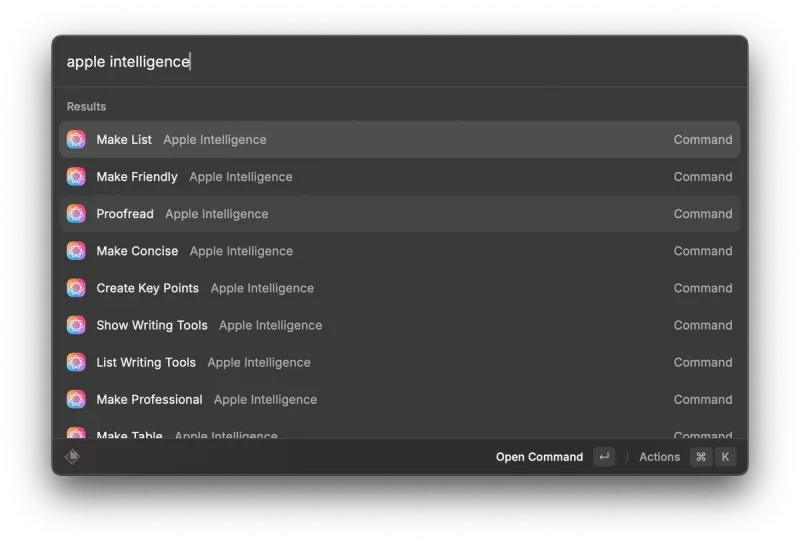The image size is (800, 544).
Task: Click Apple Intelligence subtitle next to Show Writing Tools
Action: click(270, 326)
